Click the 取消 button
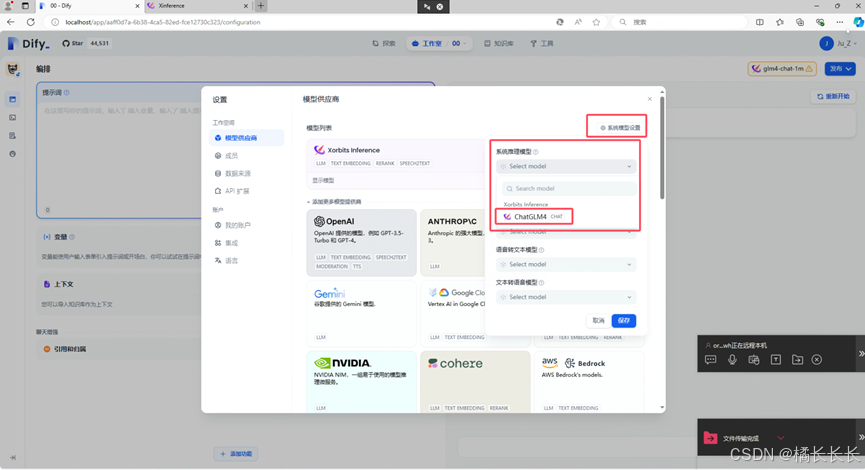Screen dimensions: 865x470 click(598, 321)
